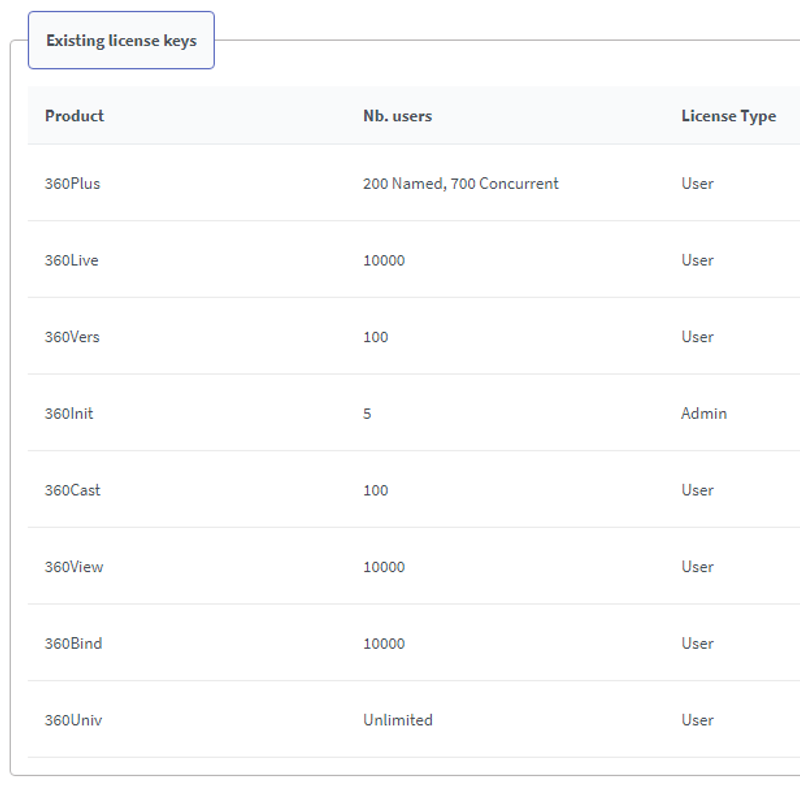
Task: Select the 360Plus product row
Action: click(x=72, y=184)
